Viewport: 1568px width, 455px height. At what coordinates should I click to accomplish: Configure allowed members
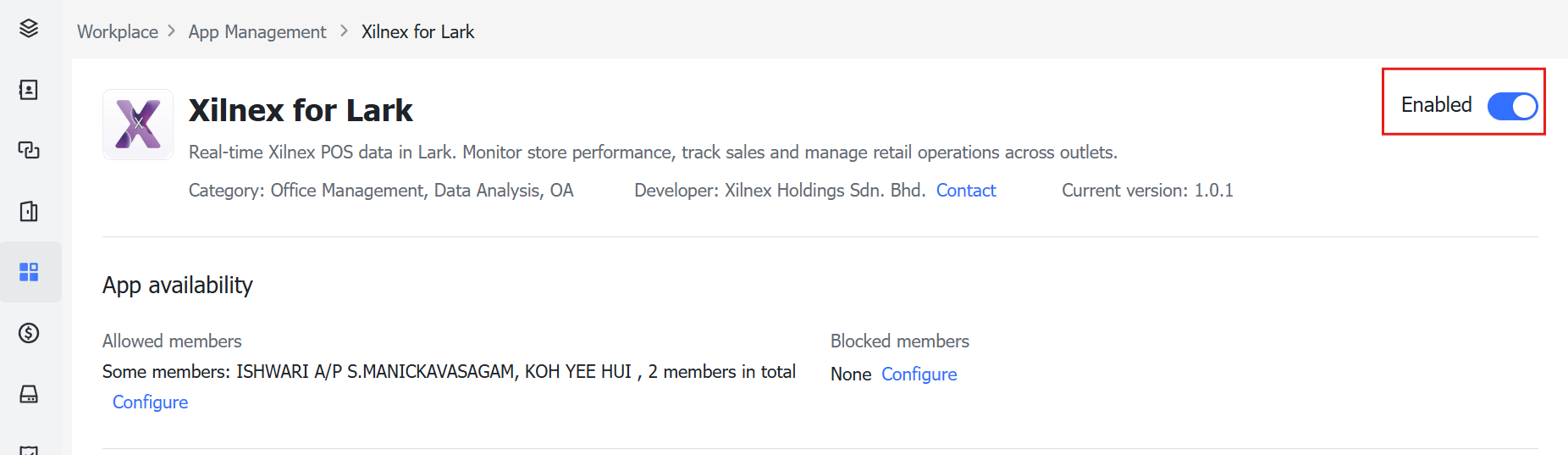pyautogui.click(x=151, y=402)
